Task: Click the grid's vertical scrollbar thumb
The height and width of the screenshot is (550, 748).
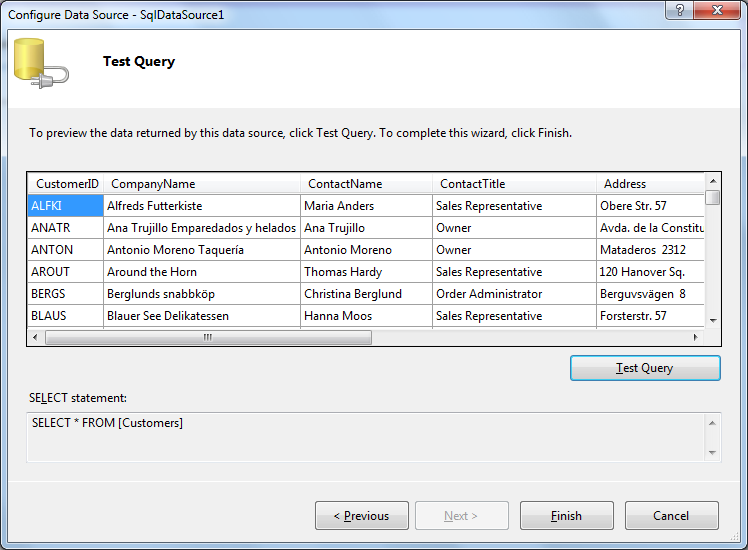Action: [x=712, y=197]
